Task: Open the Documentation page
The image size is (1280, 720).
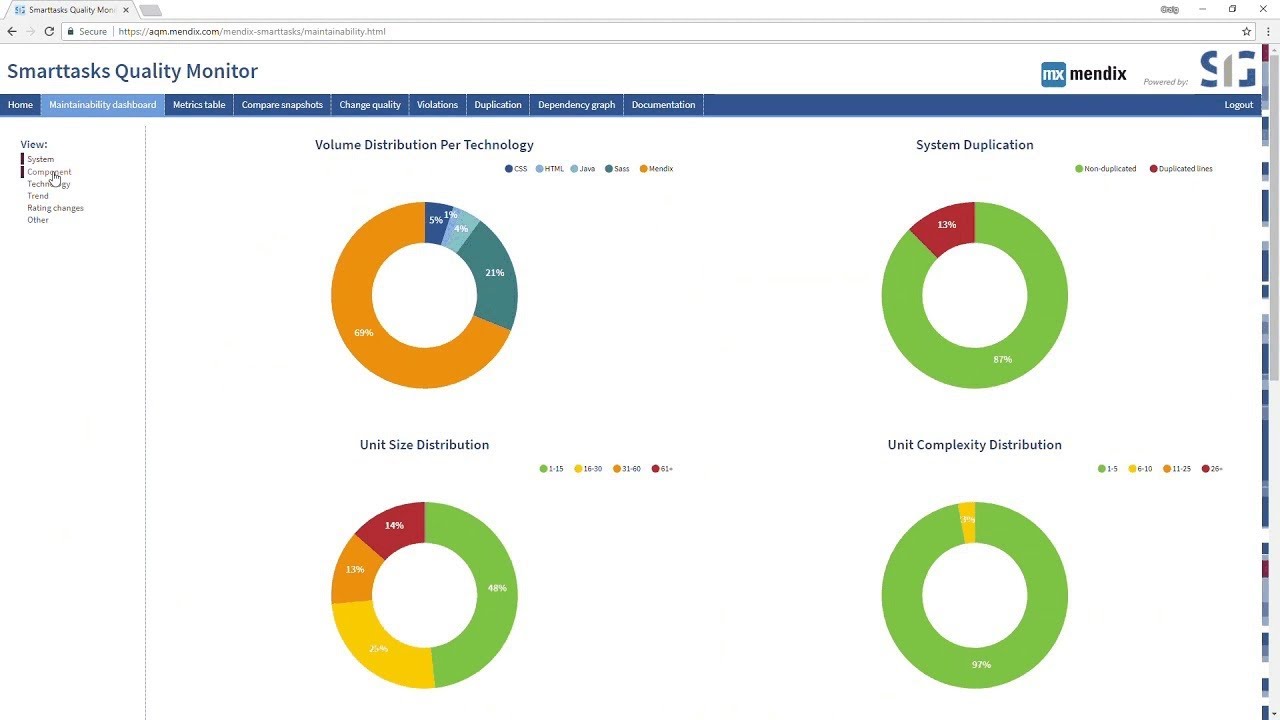Action: (x=663, y=105)
